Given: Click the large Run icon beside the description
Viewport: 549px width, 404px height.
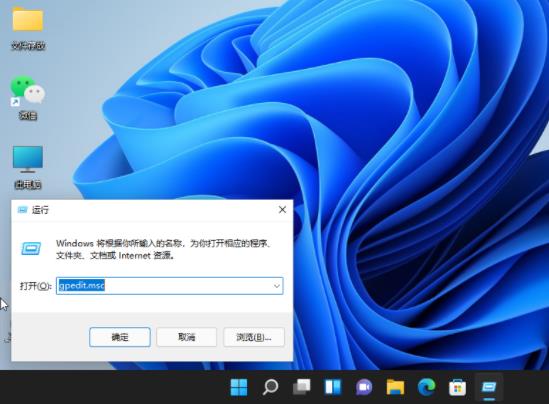Looking at the screenshot, I should tap(31, 249).
